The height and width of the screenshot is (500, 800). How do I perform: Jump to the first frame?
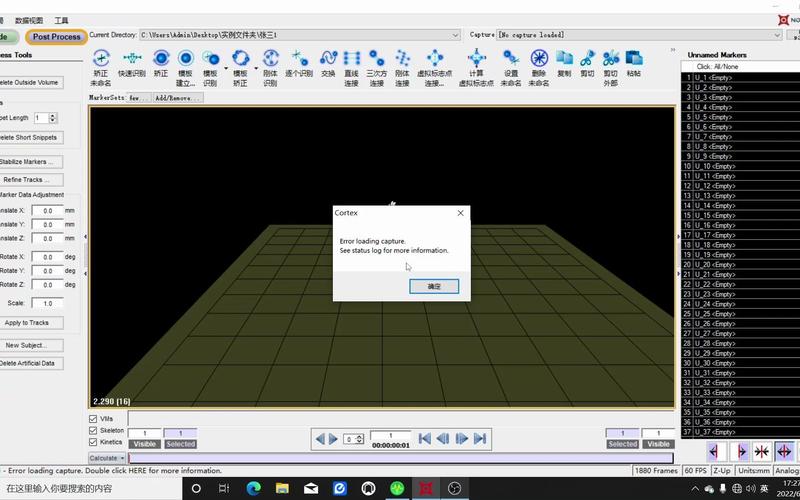point(424,439)
